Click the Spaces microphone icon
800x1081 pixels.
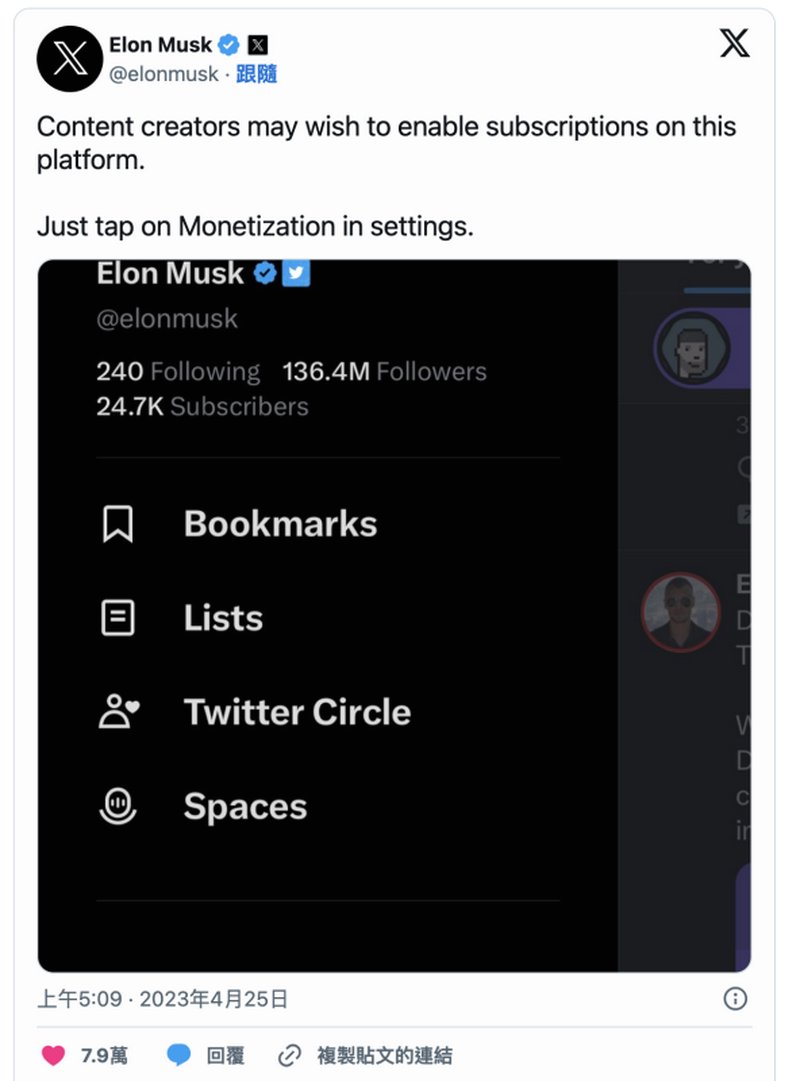118,806
